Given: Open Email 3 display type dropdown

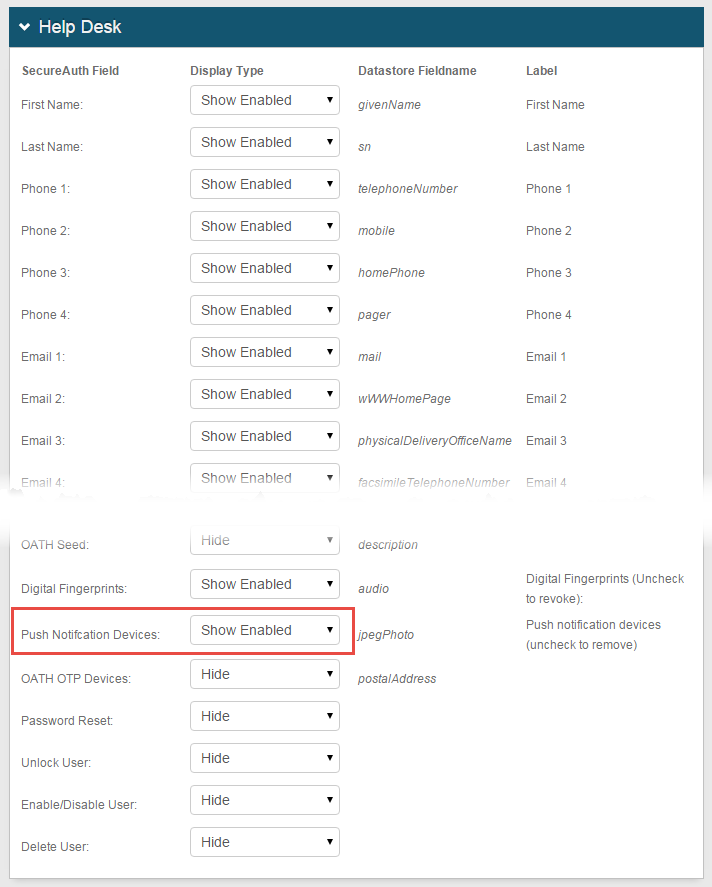Looking at the screenshot, I should click(265, 436).
